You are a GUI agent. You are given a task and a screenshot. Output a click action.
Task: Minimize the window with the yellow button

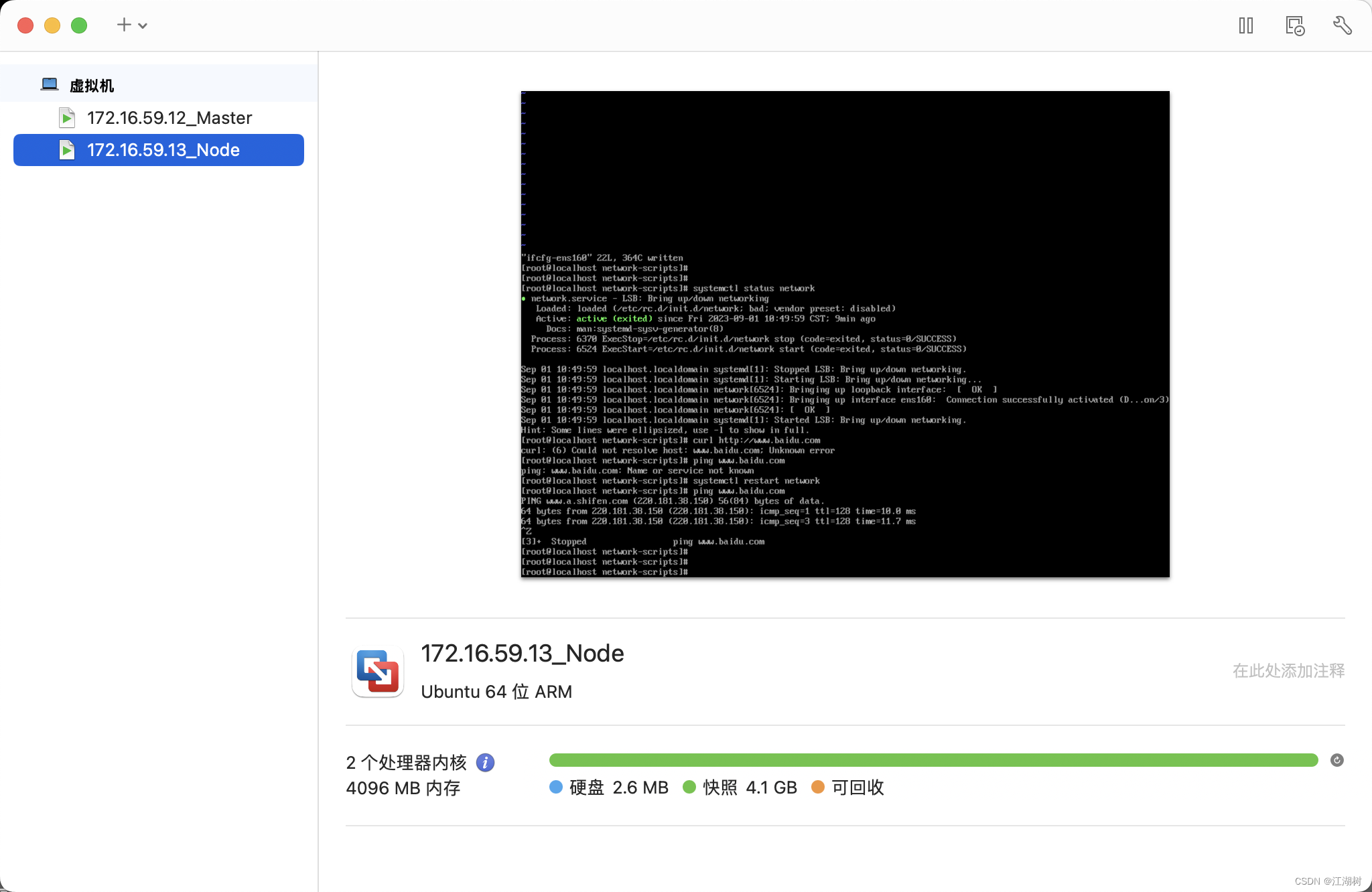[x=52, y=25]
